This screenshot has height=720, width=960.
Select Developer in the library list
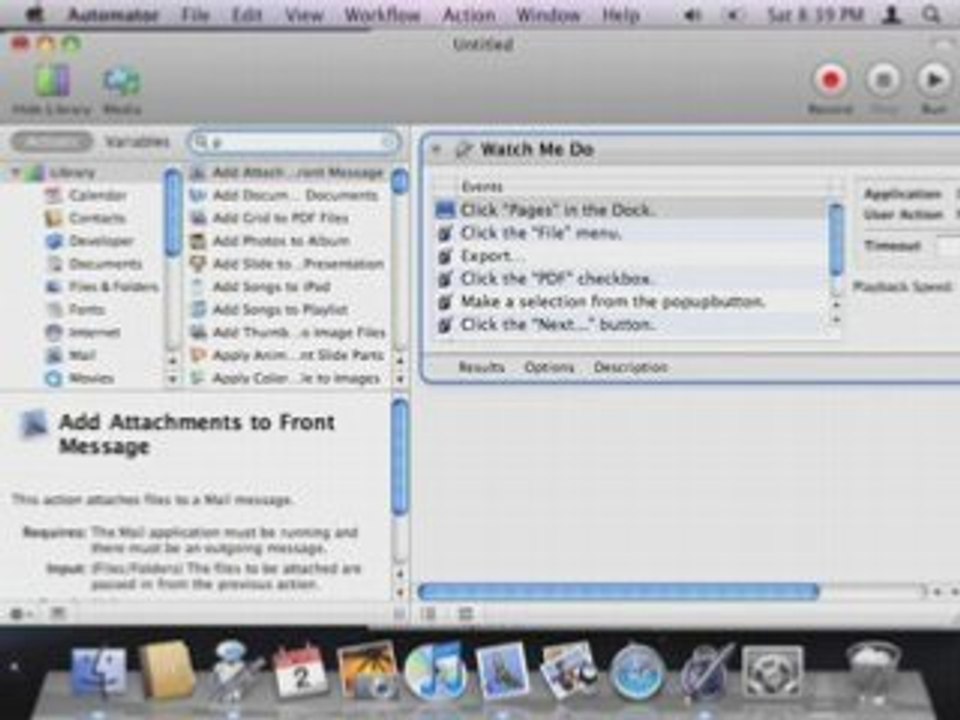click(x=90, y=241)
